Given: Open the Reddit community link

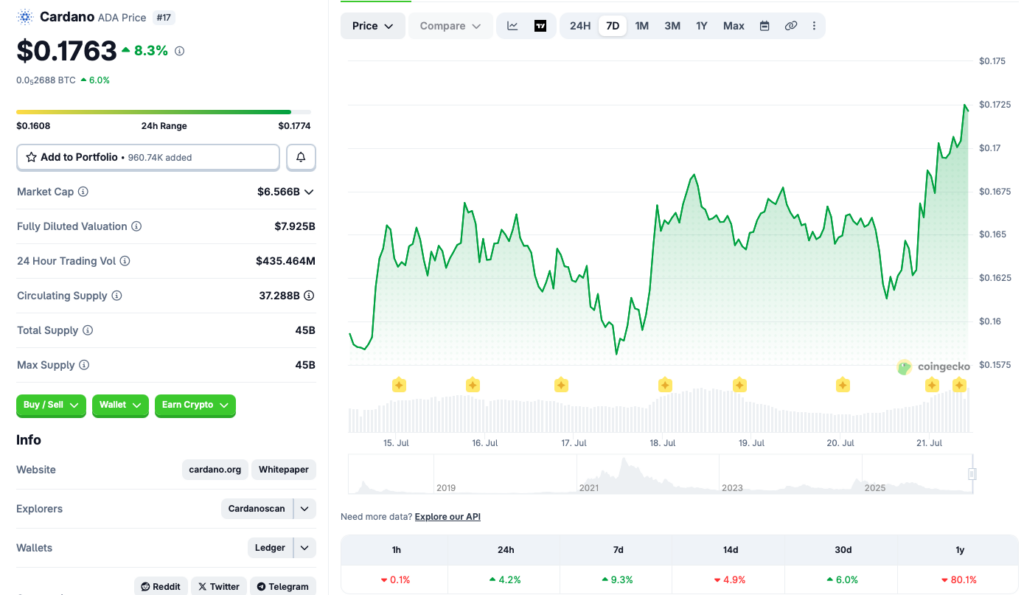Looking at the screenshot, I should pyautogui.click(x=161, y=587).
